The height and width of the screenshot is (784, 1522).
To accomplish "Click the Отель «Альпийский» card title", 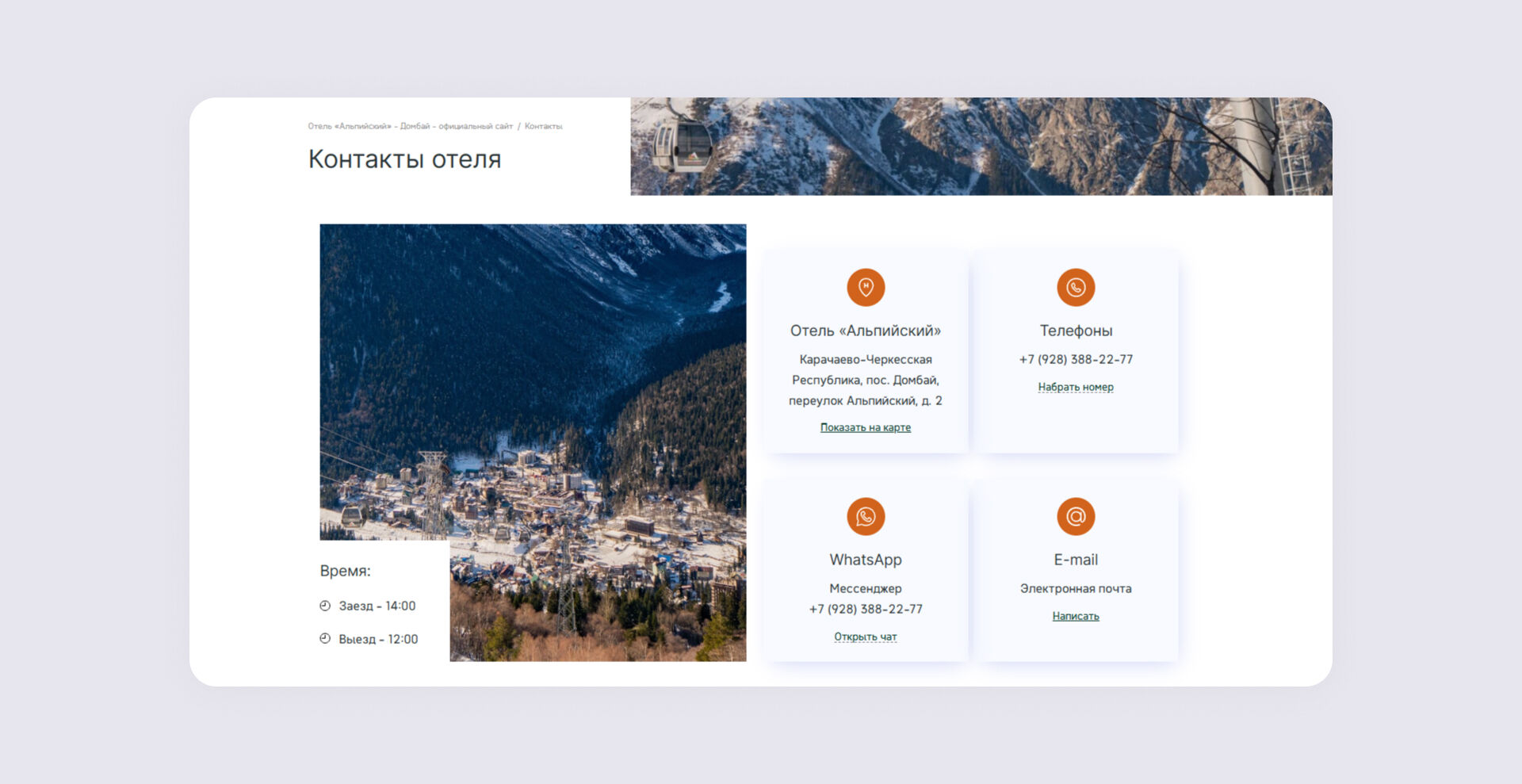I will tap(866, 331).
